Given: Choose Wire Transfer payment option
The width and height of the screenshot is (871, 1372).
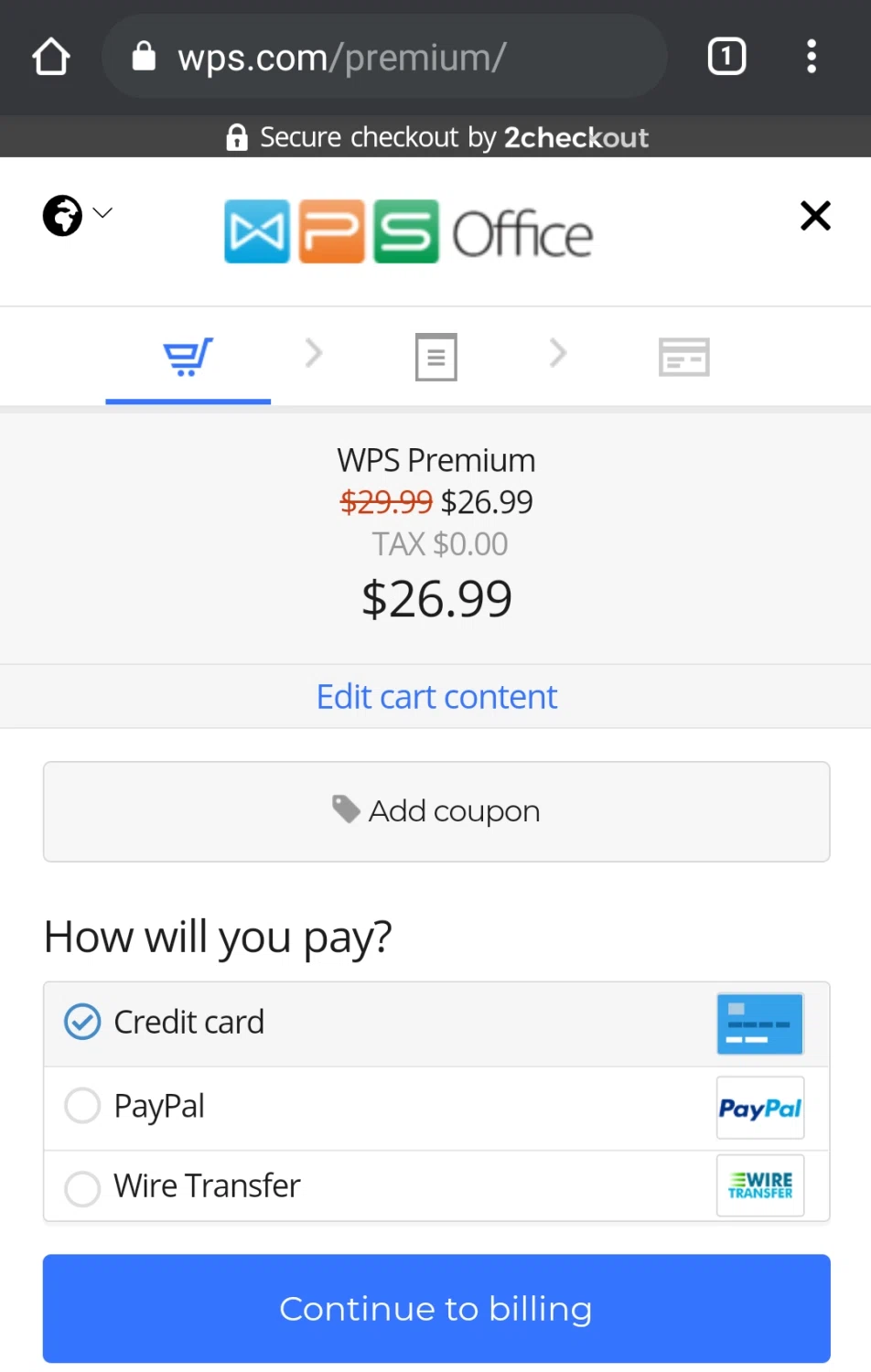Looking at the screenshot, I should tap(82, 1188).
